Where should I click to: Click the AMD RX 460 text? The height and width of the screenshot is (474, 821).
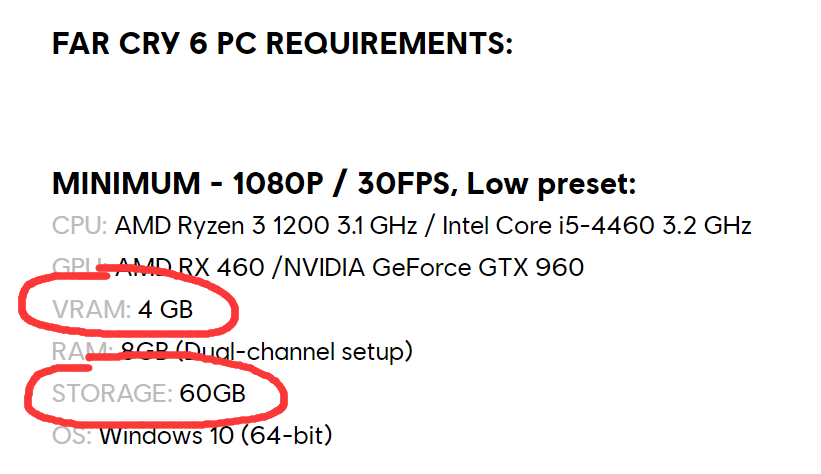click(x=190, y=268)
